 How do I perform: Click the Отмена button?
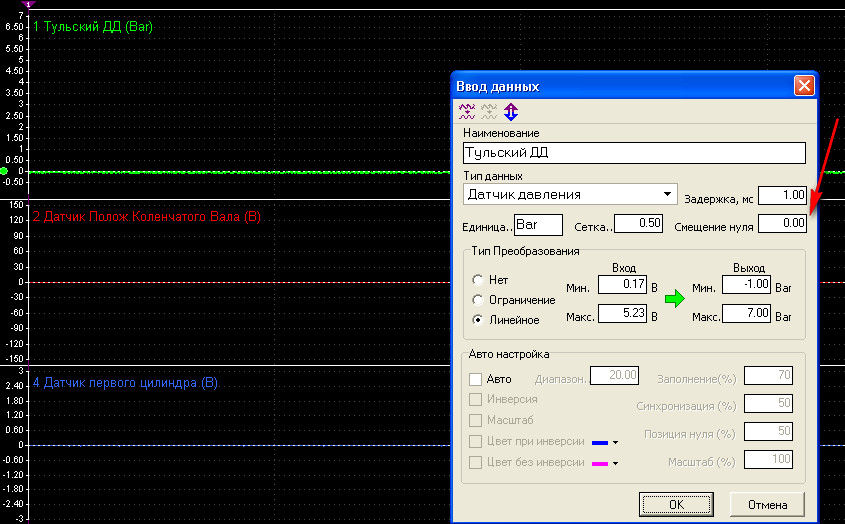click(767, 505)
